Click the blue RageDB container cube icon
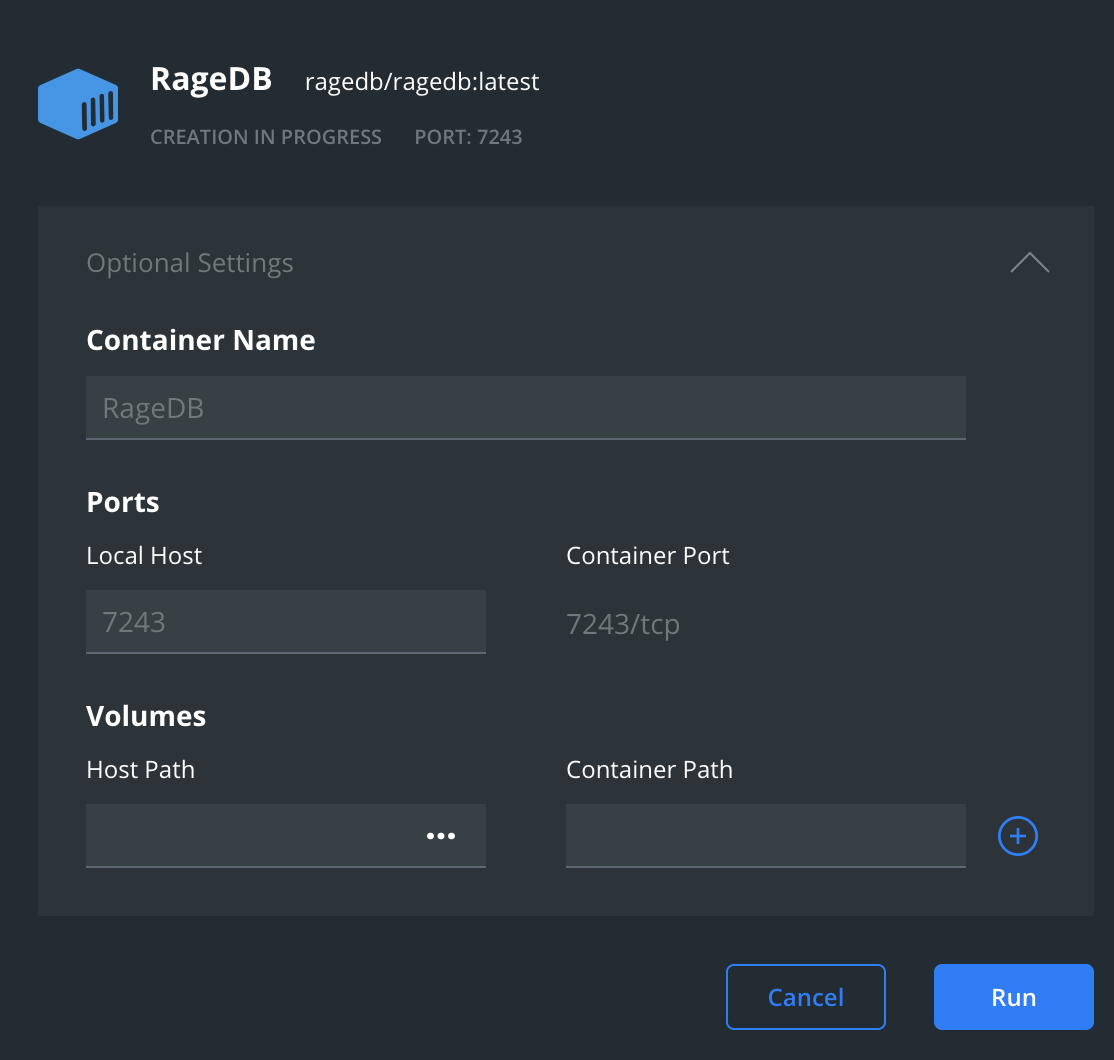 (x=78, y=104)
